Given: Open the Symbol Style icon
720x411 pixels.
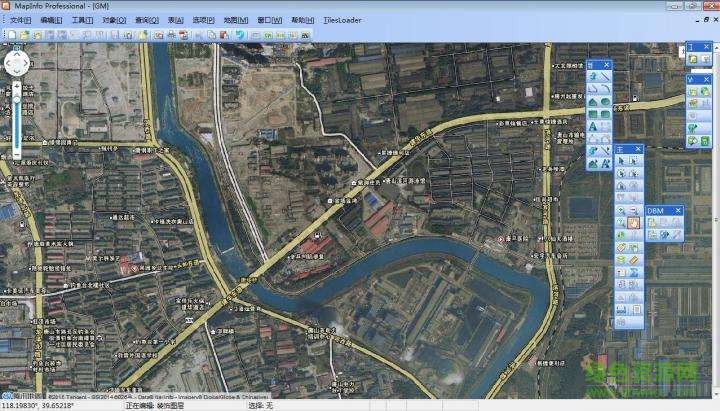Looking at the screenshot, I should 593,152.
